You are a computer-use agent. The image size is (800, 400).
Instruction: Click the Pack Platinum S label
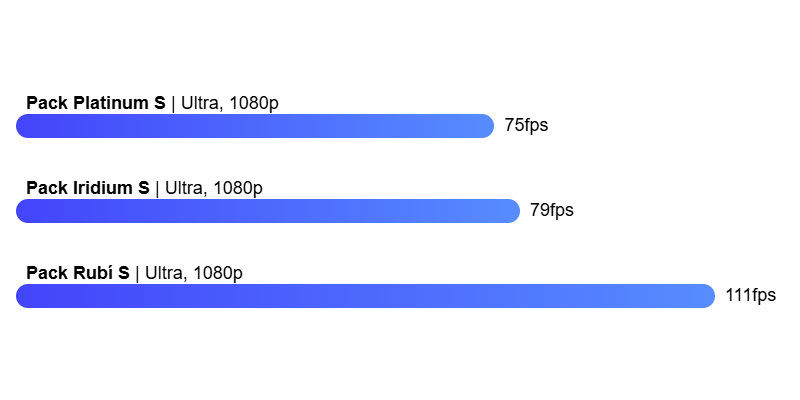click(96, 103)
